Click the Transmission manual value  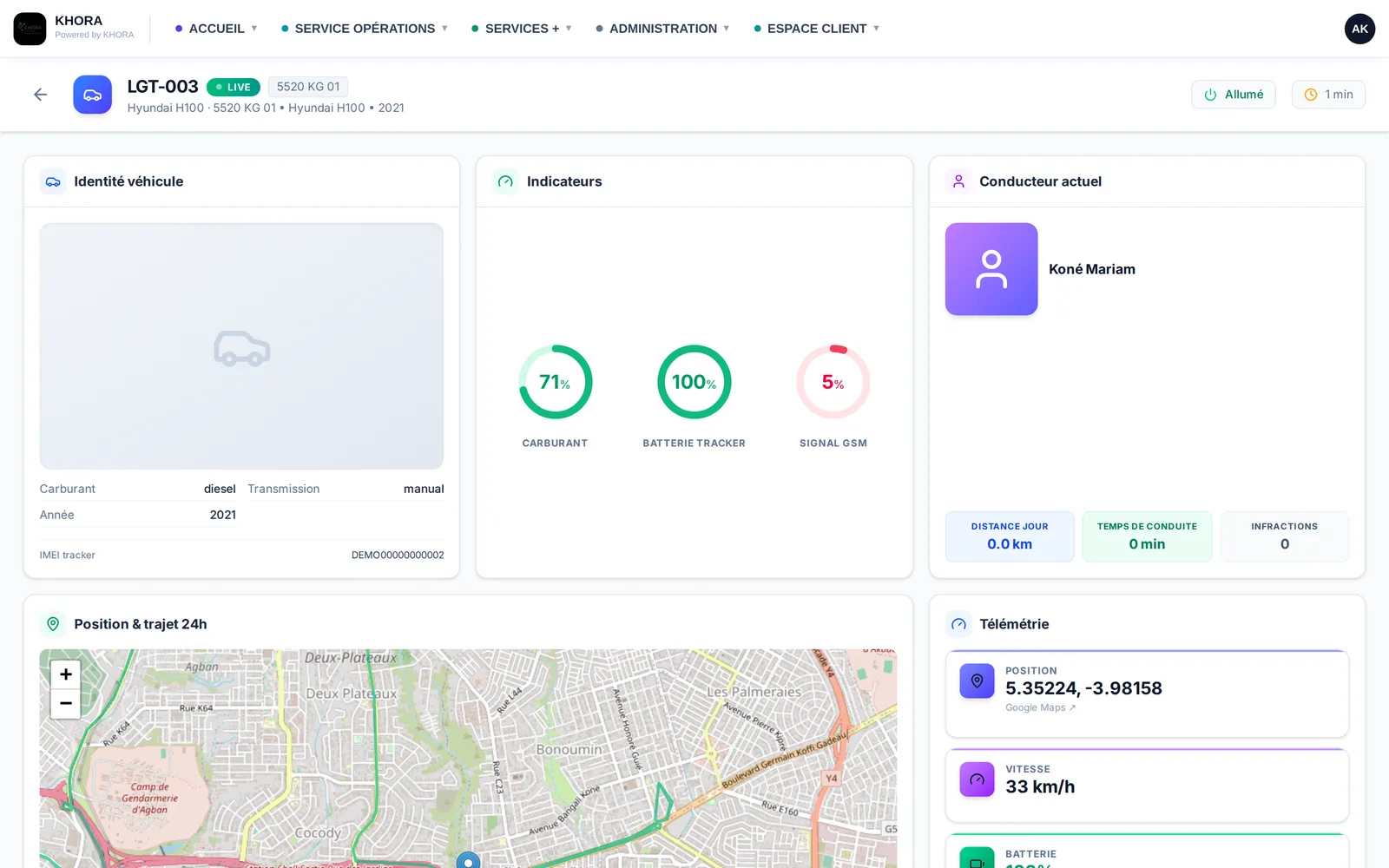pyautogui.click(x=424, y=489)
